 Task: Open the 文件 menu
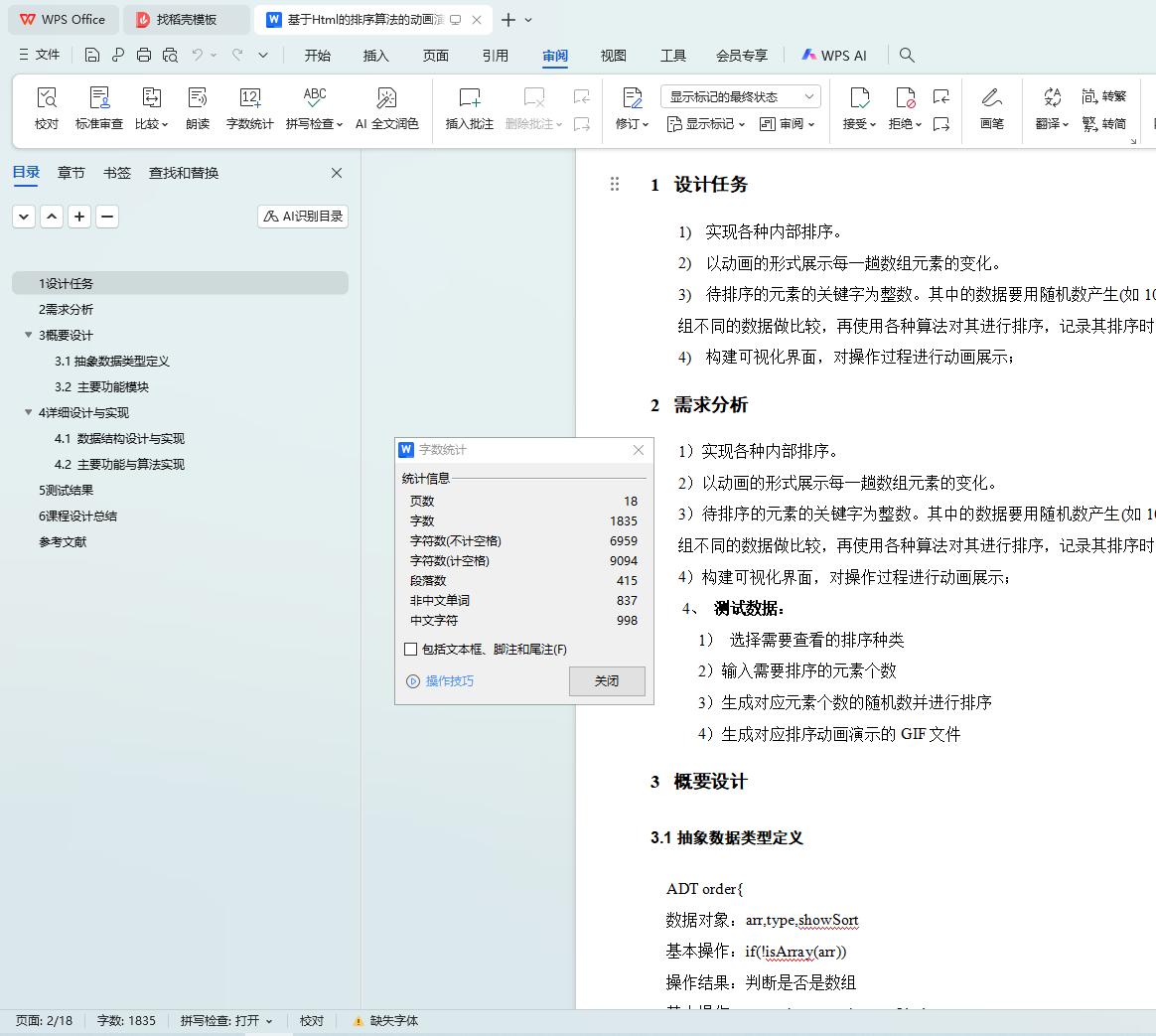(x=40, y=55)
